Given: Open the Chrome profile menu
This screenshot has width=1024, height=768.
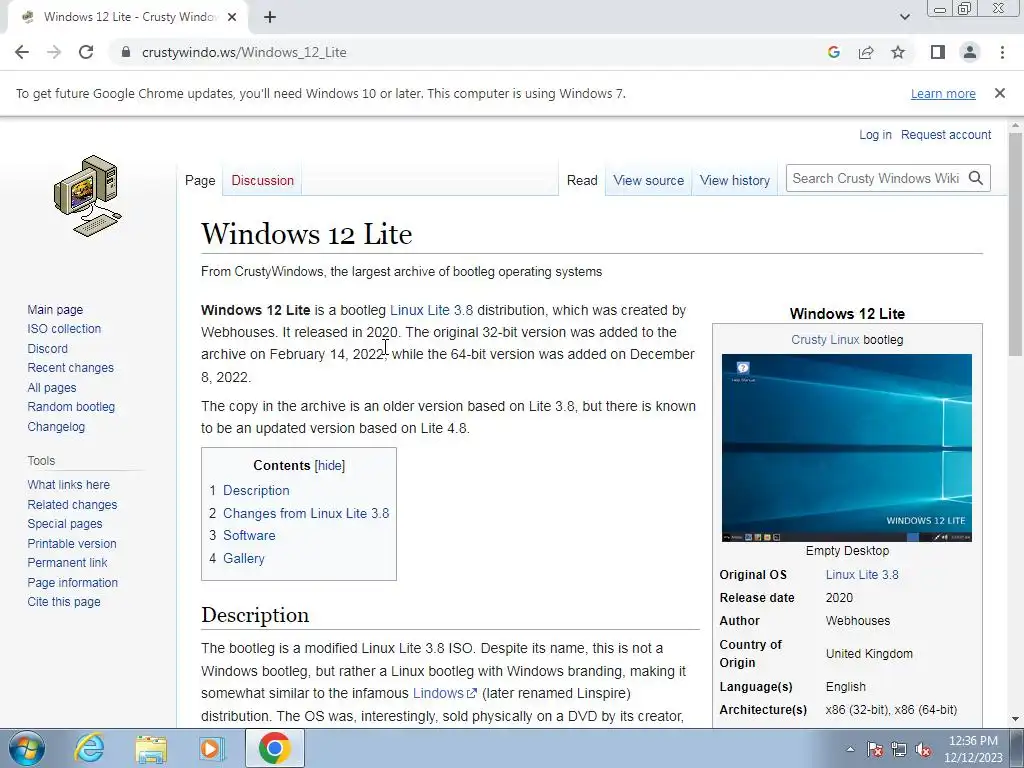Looking at the screenshot, I should [x=970, y=52].
